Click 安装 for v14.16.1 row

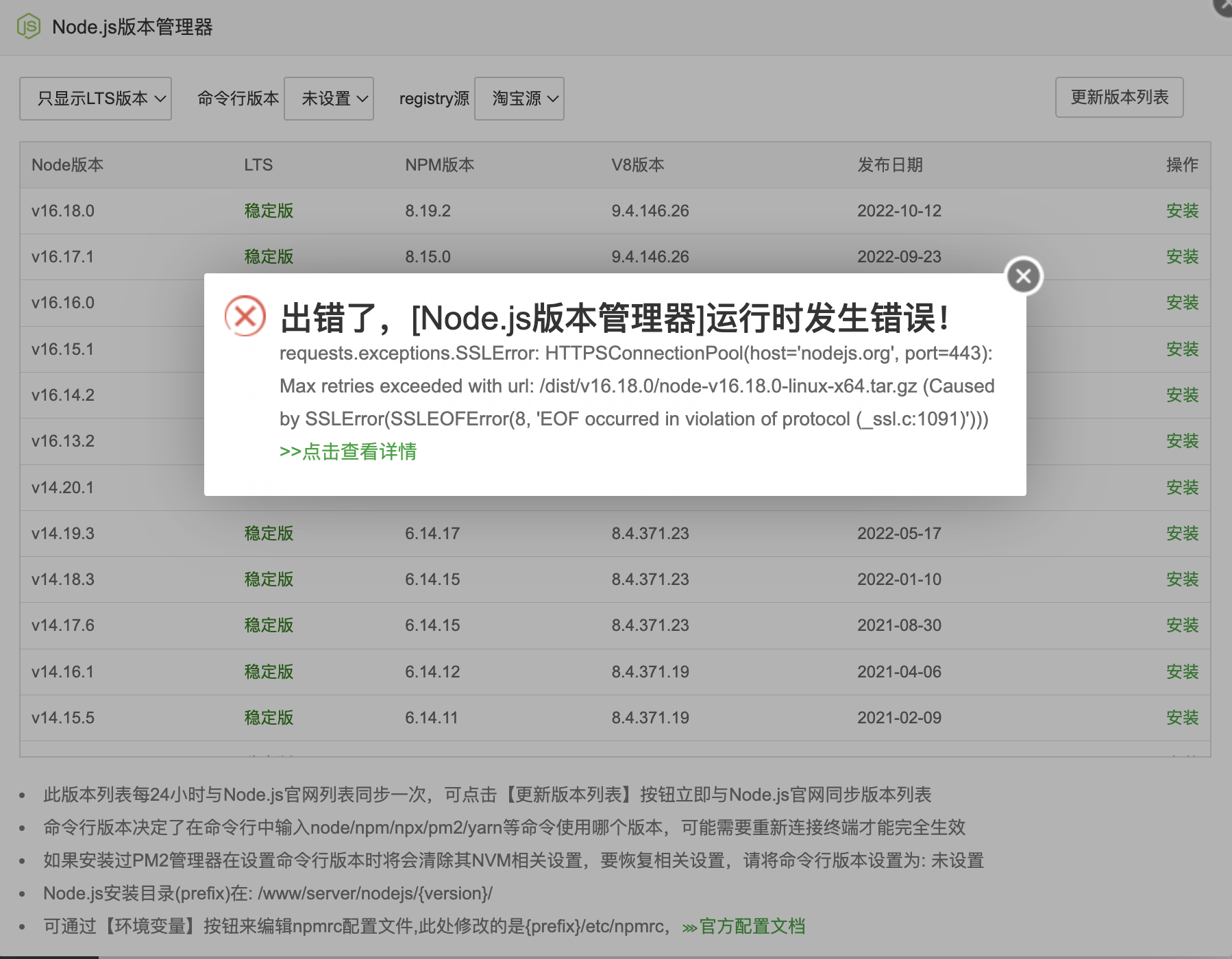pyautogui.click(x=1182, y=672)
